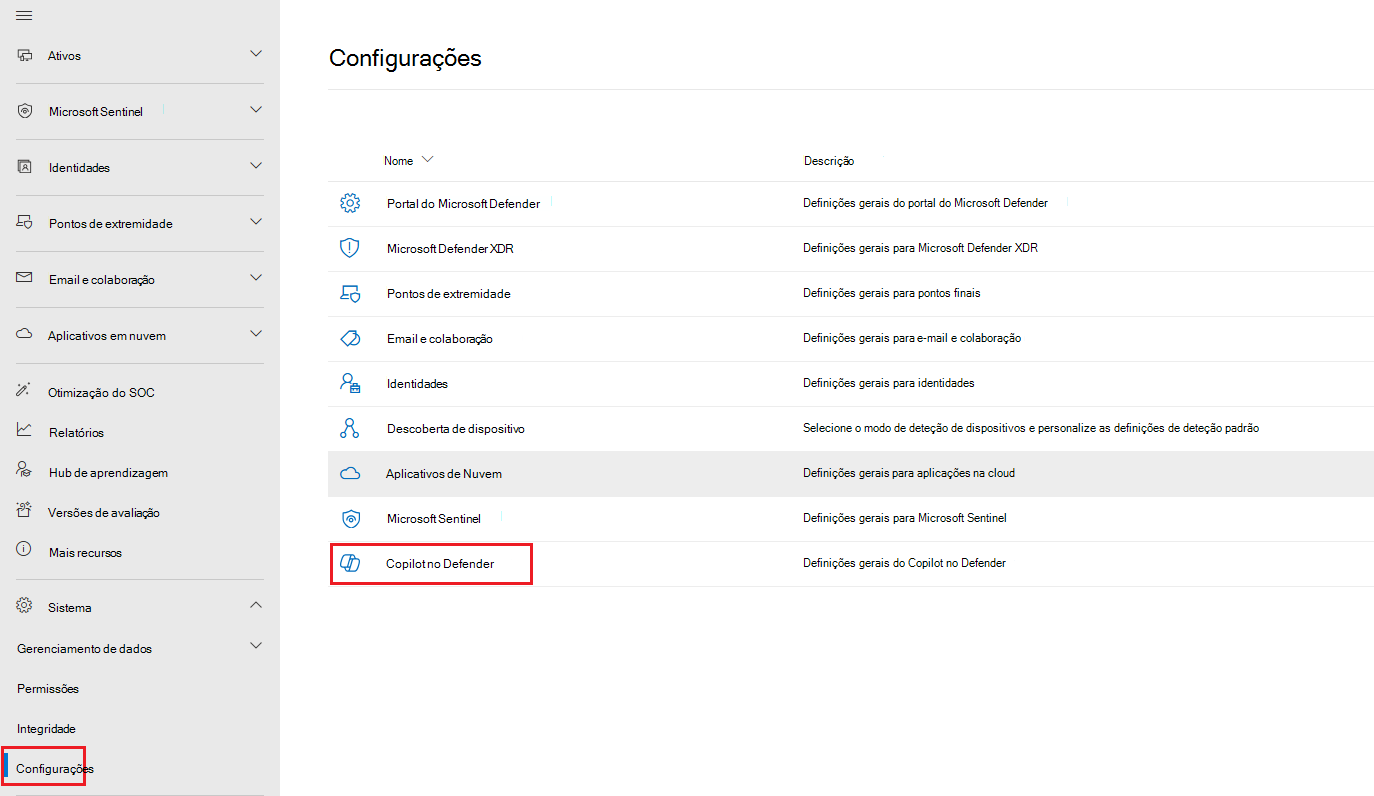Image resolution: width=1374 pixels, height=796 pixels.
Task: Click the Email e colaboração envelope icon in sidebar
Action: tap(25, 279)
